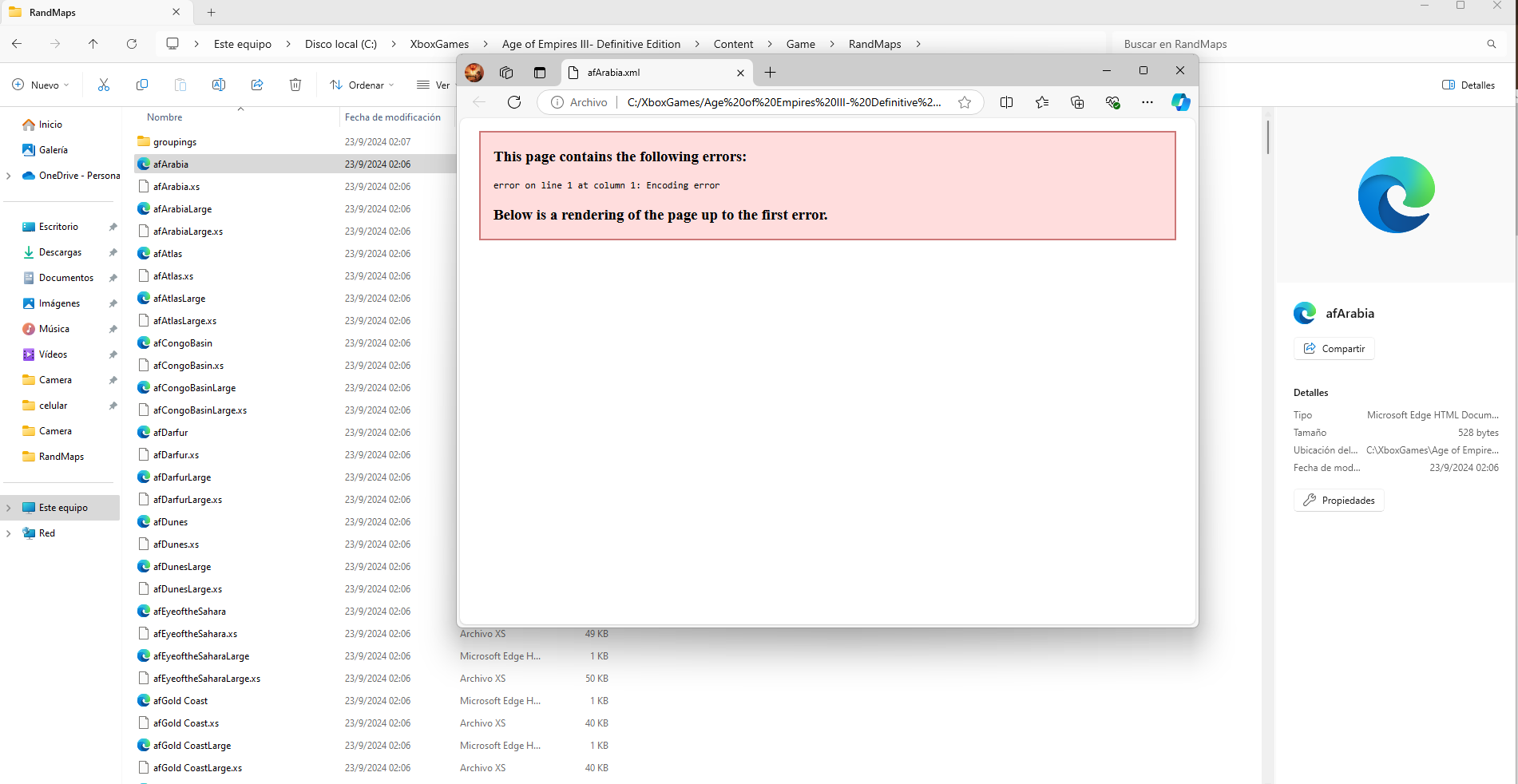This screenshot has width=1518, height=784.
Task: Open the Nuevo dropdown menu
Action: (42, 85)
